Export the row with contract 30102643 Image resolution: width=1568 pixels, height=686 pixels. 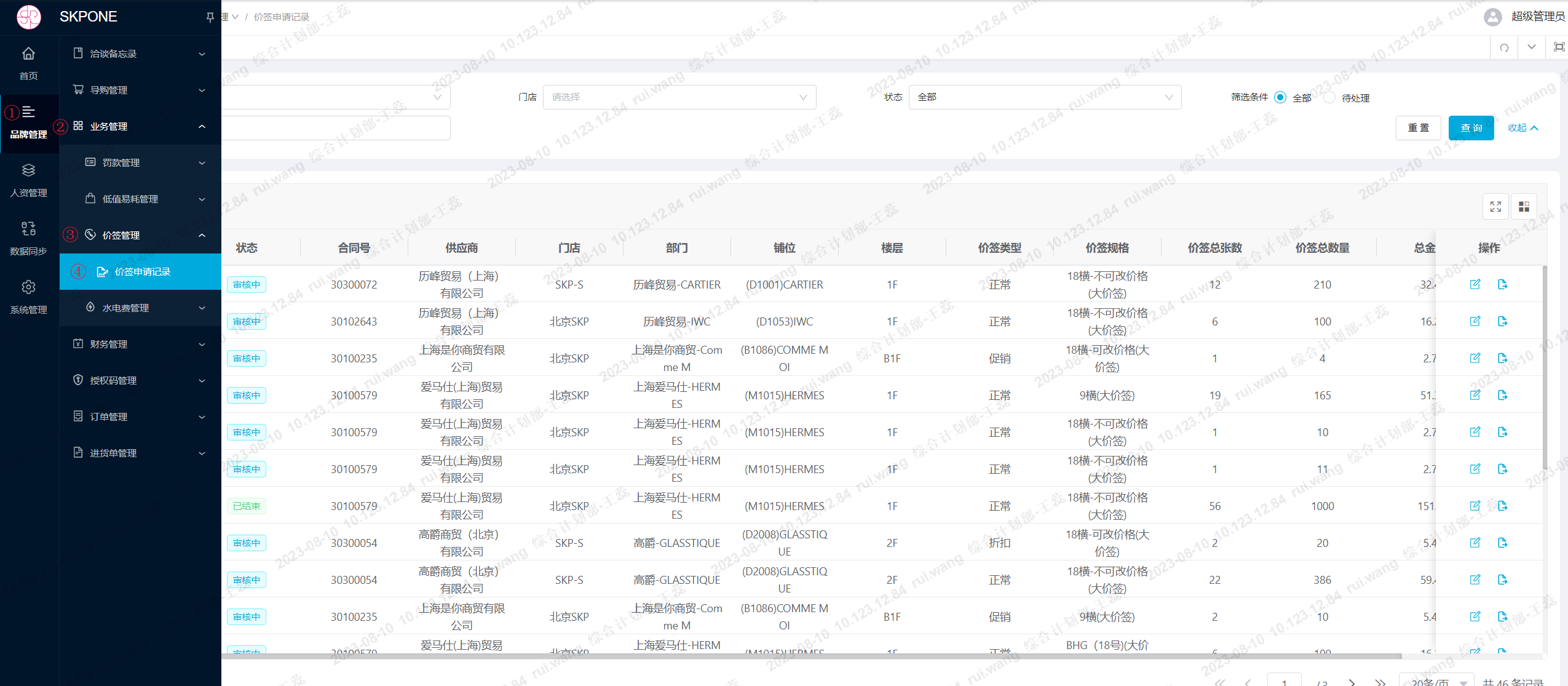(x=1502, y=321)
